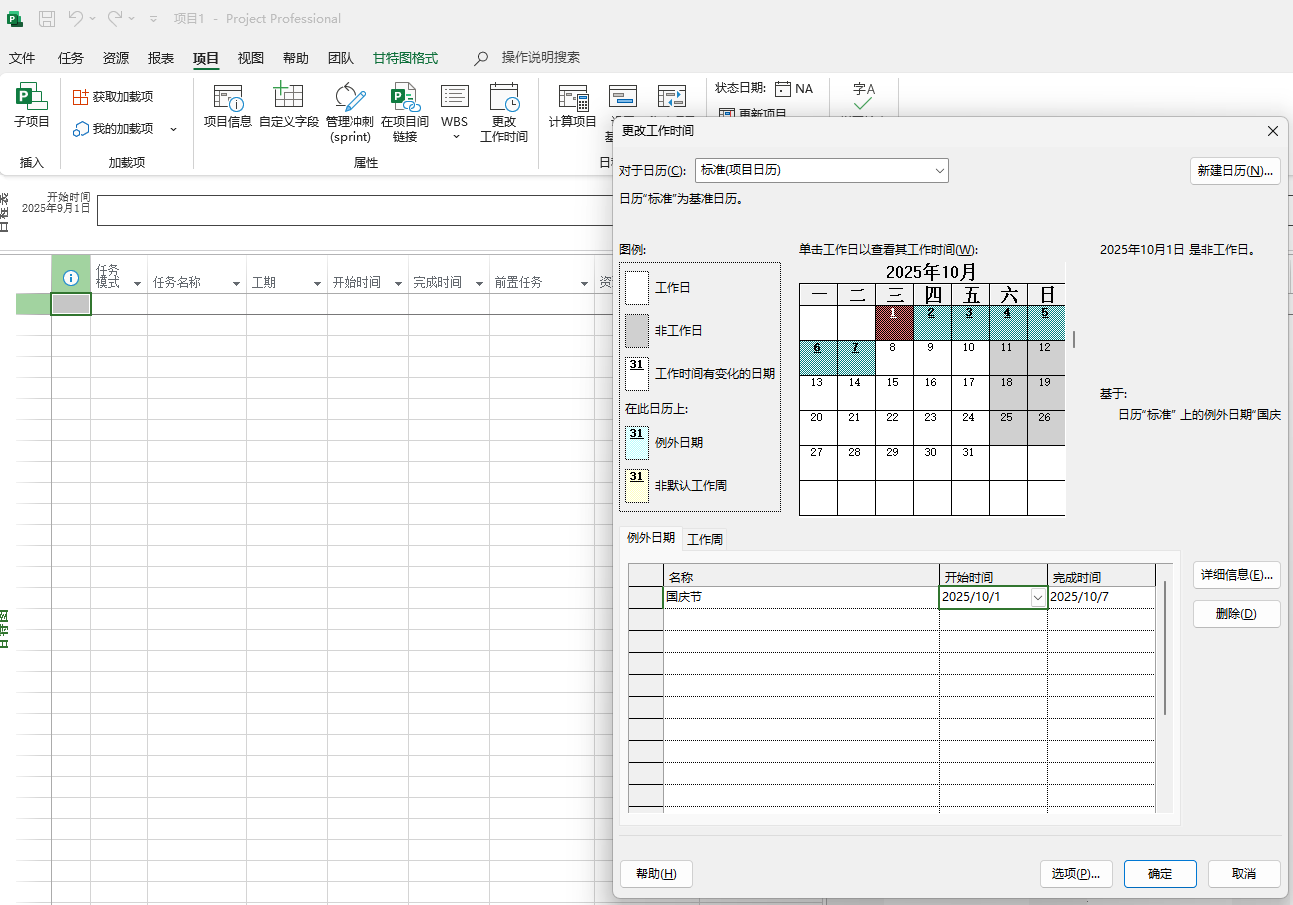
Task: Click the 删除(D) button
Action: coord(1237,614)
